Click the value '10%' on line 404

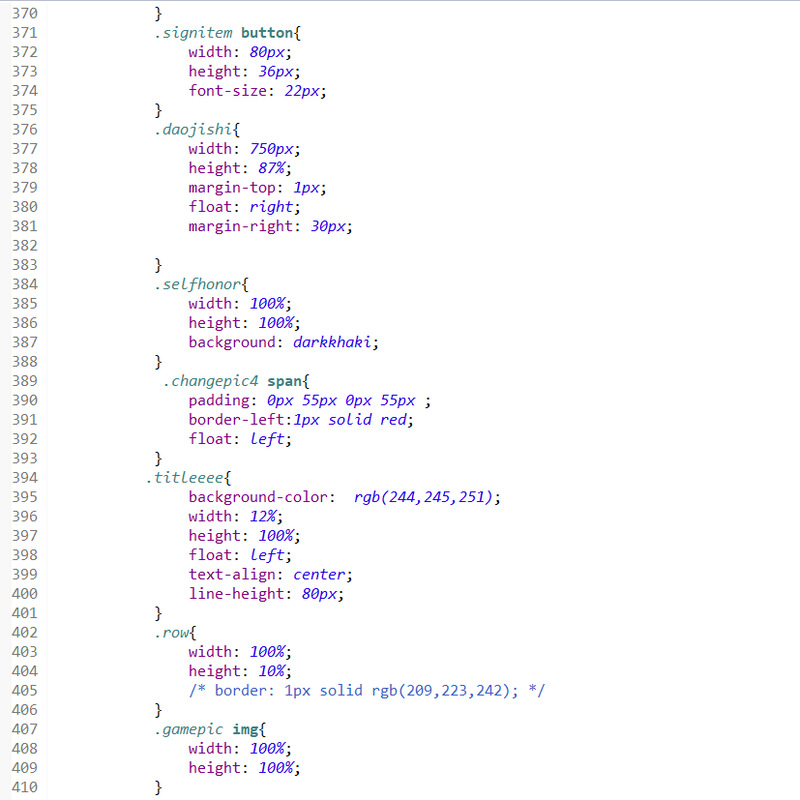coord(271,671)
